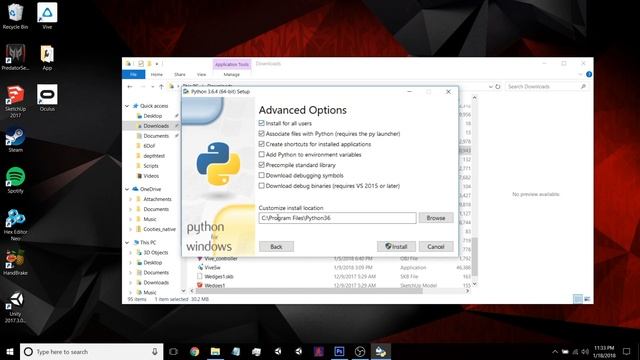Show hidden system tray icons
Viewport: 640px width, 360px height.
pyautogui.click(x=555, y=351)
